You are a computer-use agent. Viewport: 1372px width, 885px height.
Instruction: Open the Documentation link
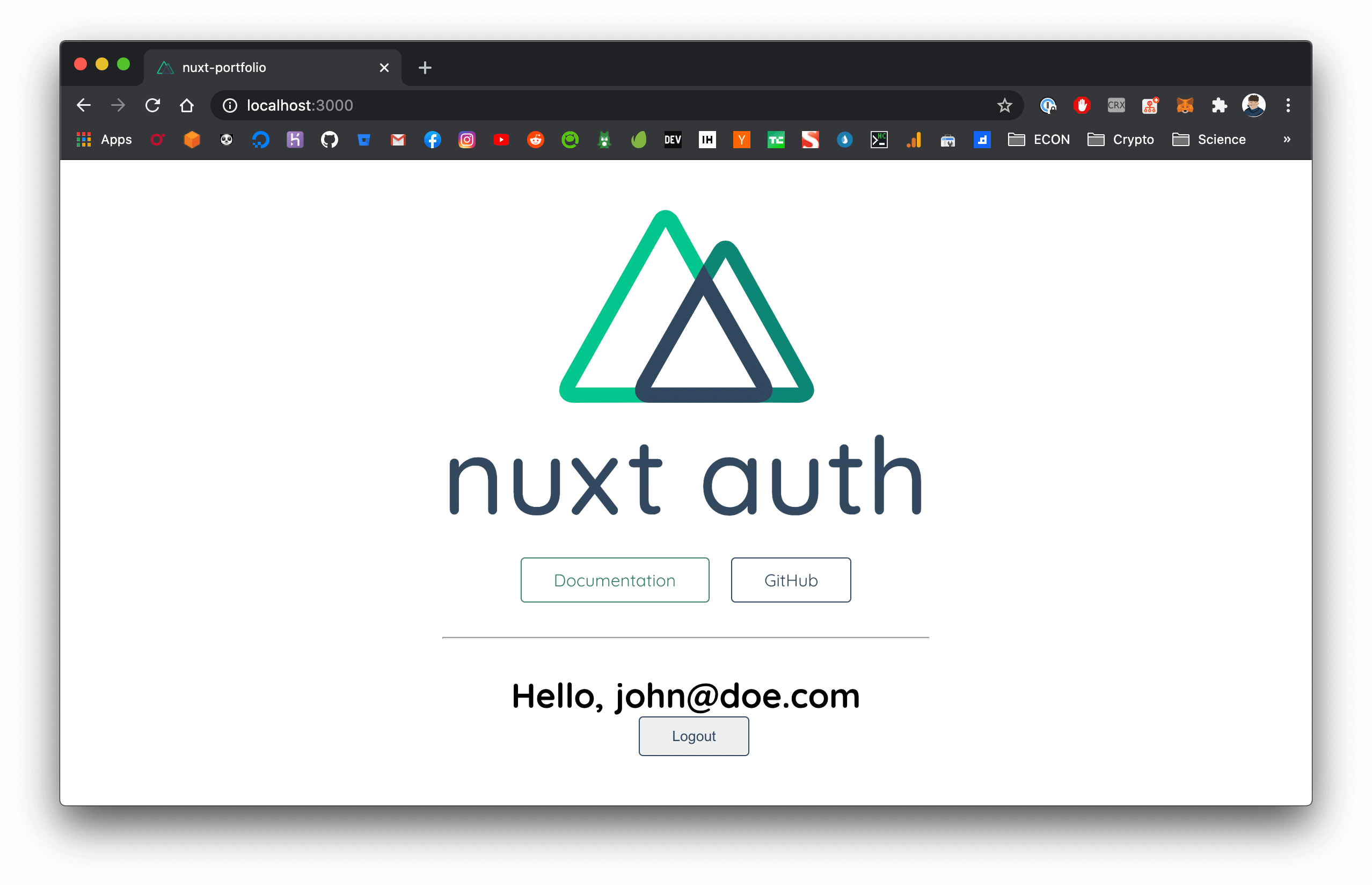[615, 580]
